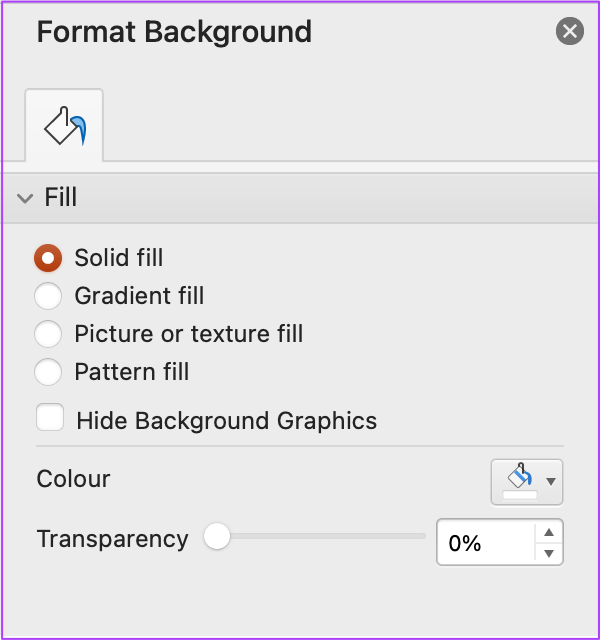The height and width of the screenshot is (640, 600).
Task: Open the Colour dropdown arrow
Action: click(x=551, y=482)
